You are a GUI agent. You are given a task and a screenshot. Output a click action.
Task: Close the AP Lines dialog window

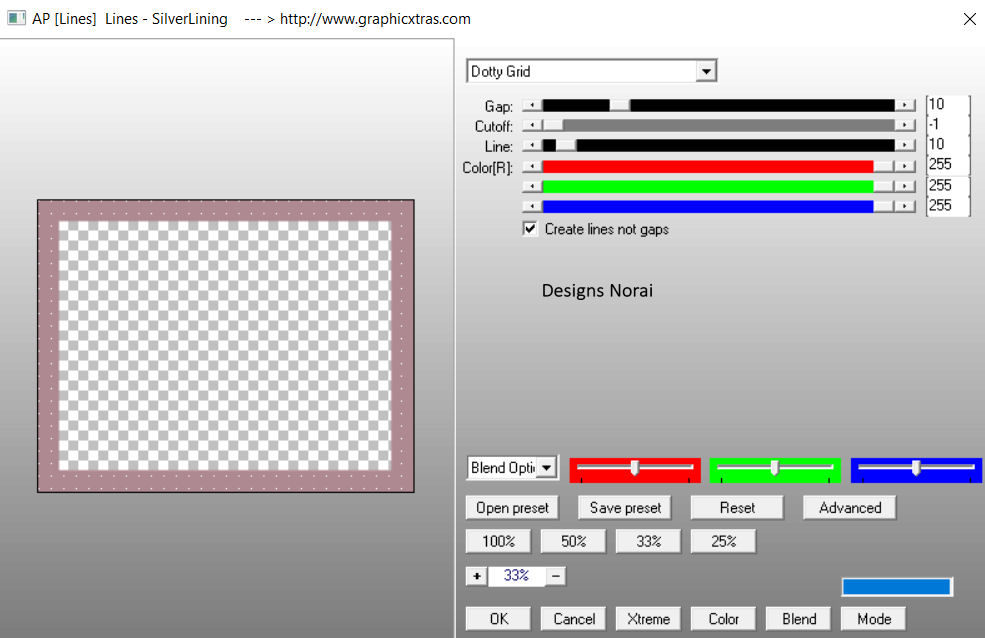tap(969, 19)
